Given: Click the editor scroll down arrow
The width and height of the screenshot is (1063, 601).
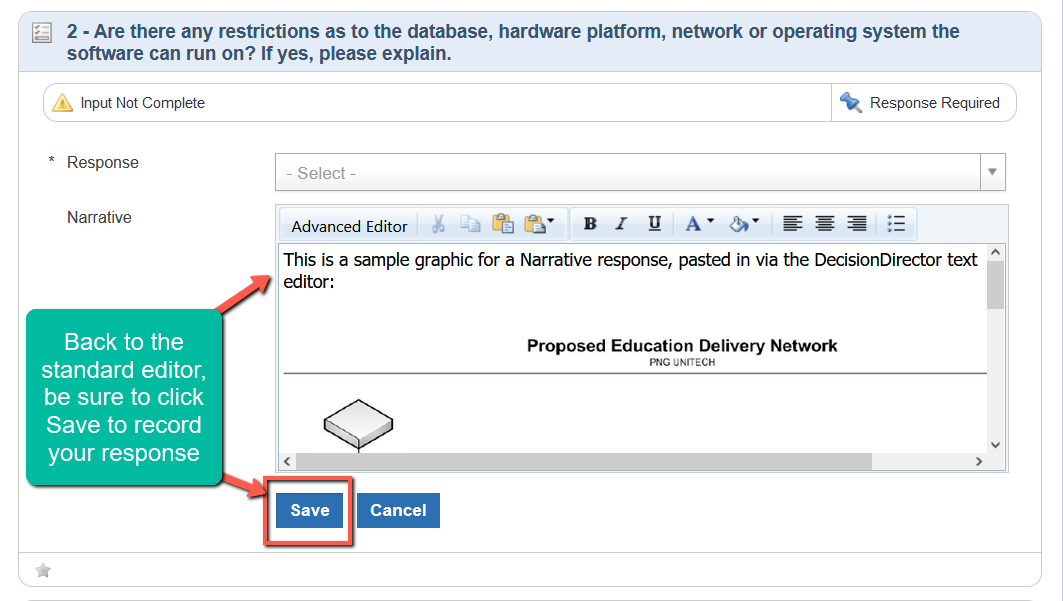Looking at the screenshot, I should [x=995, y=445].
